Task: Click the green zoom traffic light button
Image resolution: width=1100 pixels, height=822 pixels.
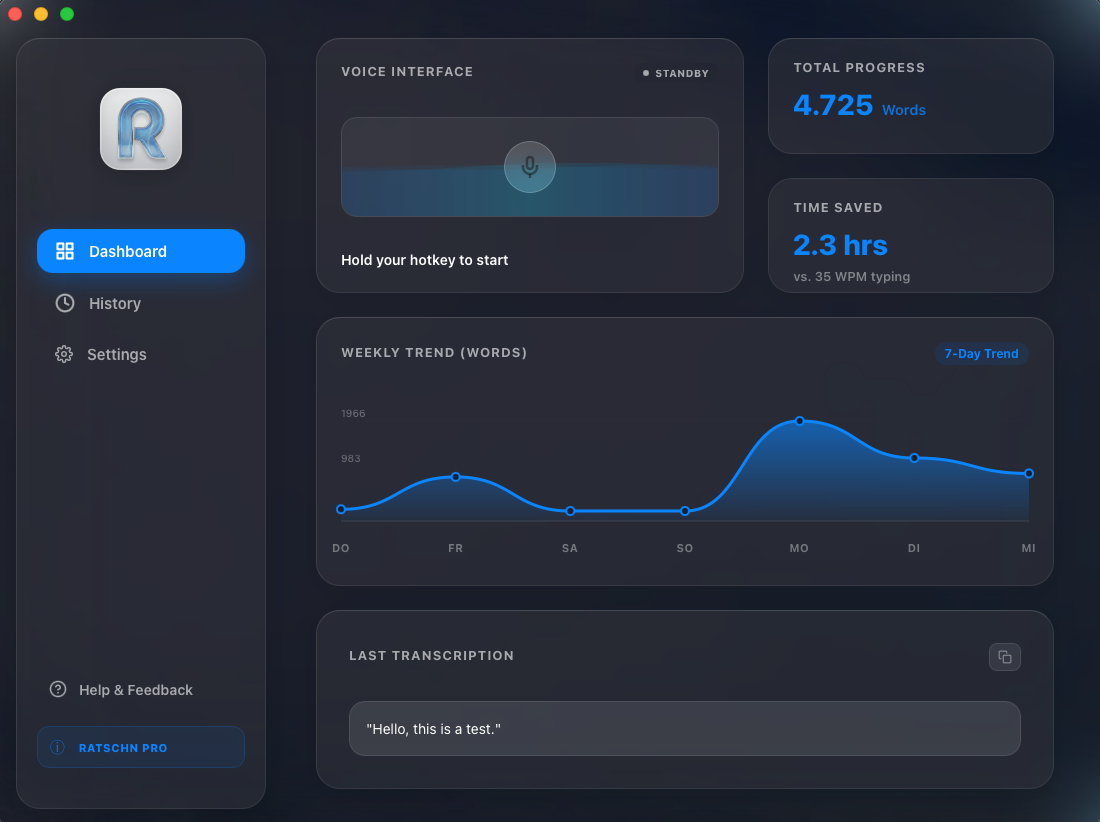Action: [66, 14]
